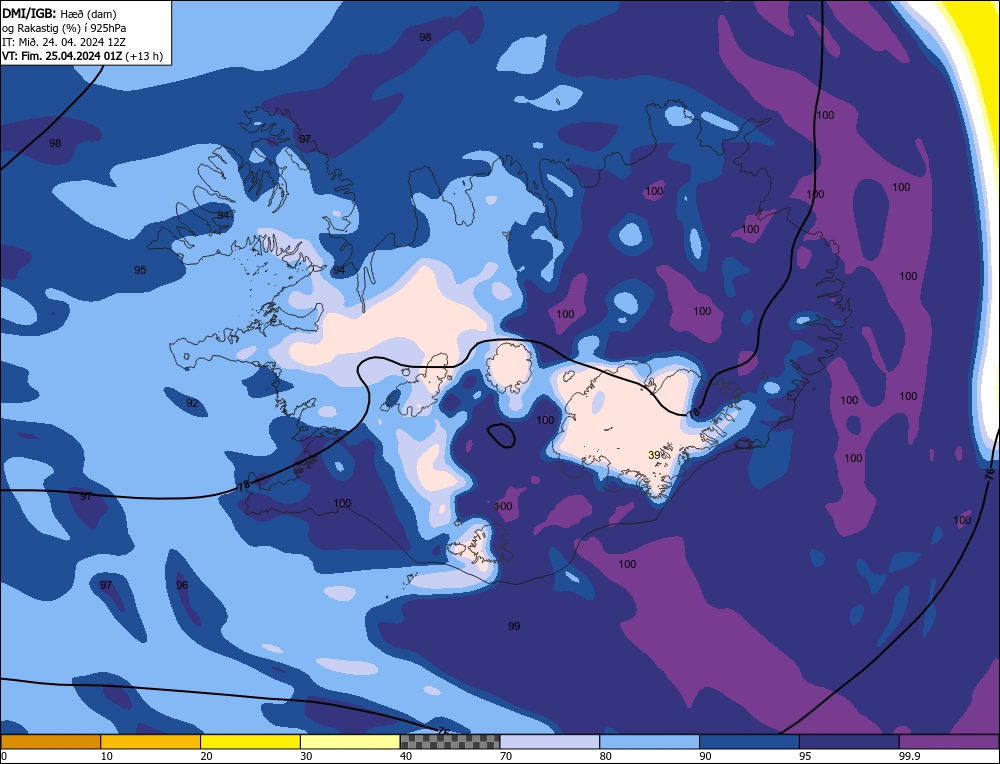Select the orange 10–20 legend swatch
The image size is (1000, 764).
(151, 742)
